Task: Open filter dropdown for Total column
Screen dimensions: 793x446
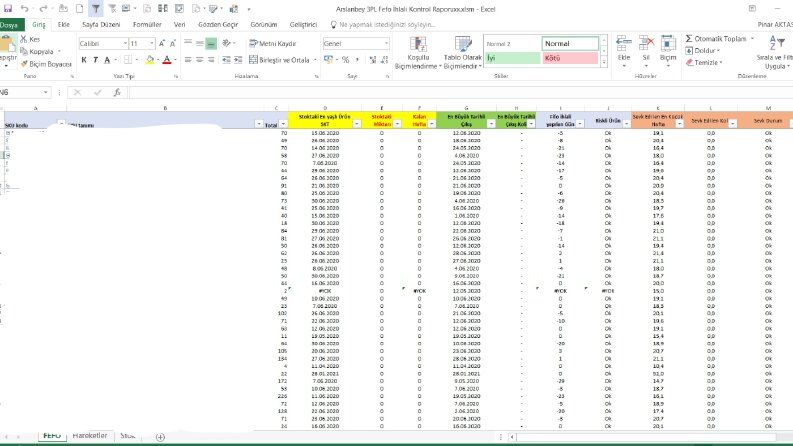Action: click(x=283, y=124)
